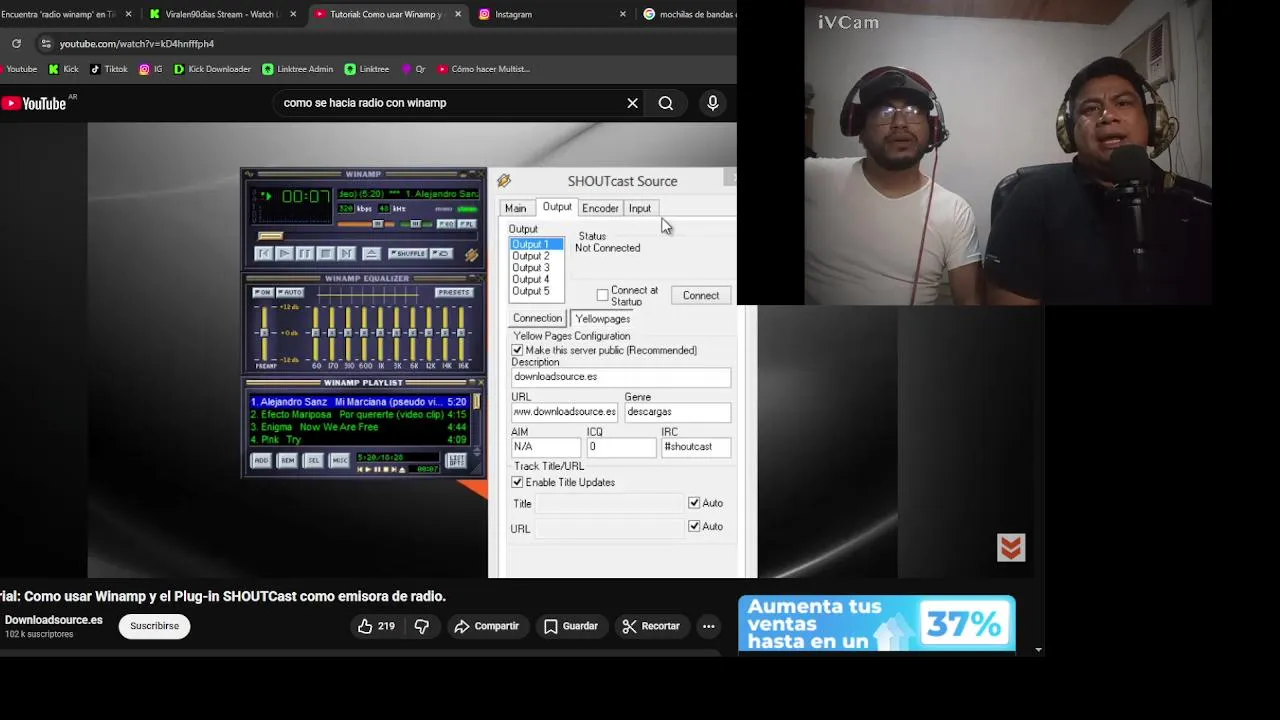Screen dimensions: 1280x720
Task: Click the Connect button
Action: (x=701, y=295)
